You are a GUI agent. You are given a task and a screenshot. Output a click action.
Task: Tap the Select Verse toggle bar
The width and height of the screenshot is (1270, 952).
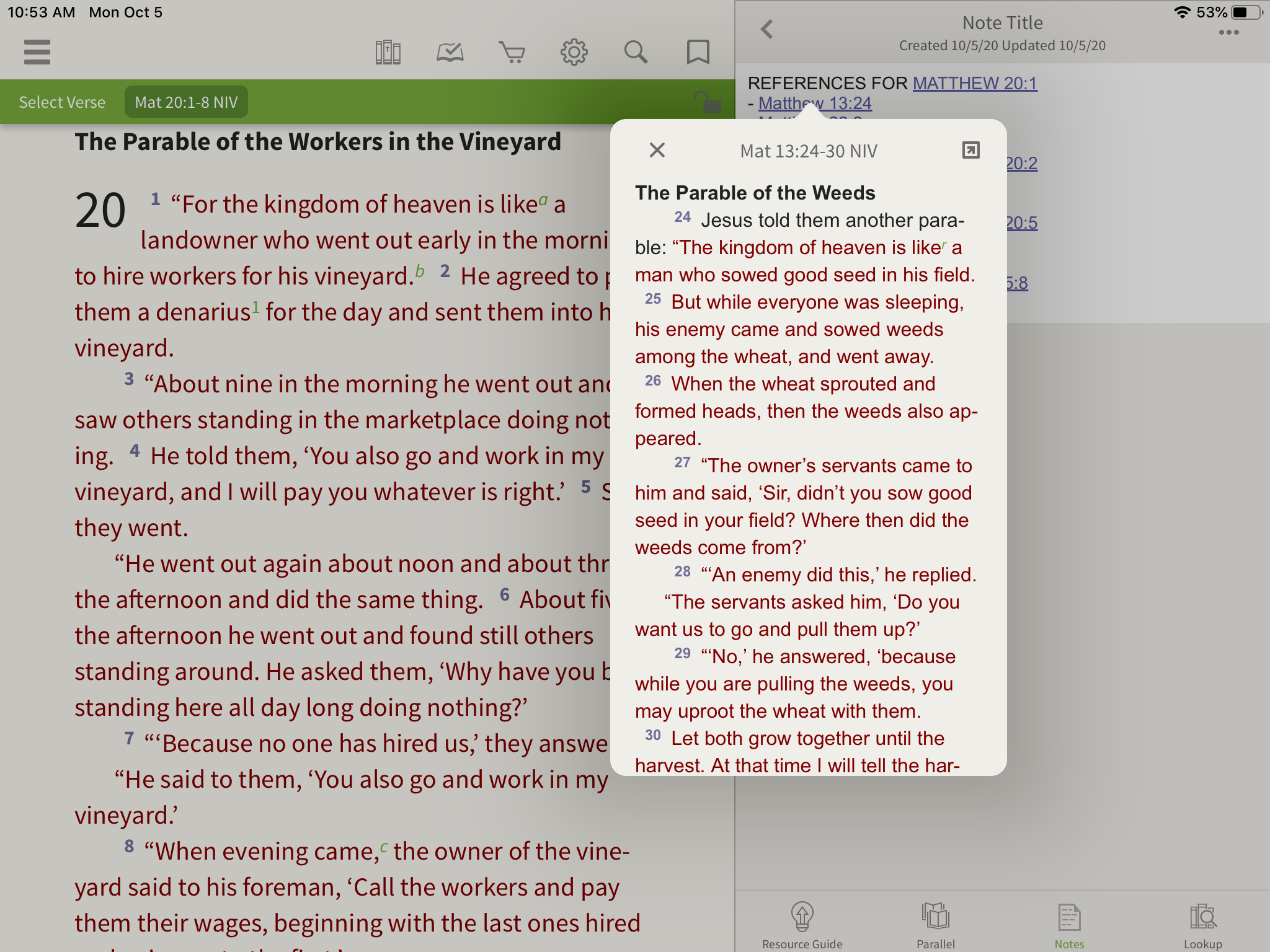61,101
